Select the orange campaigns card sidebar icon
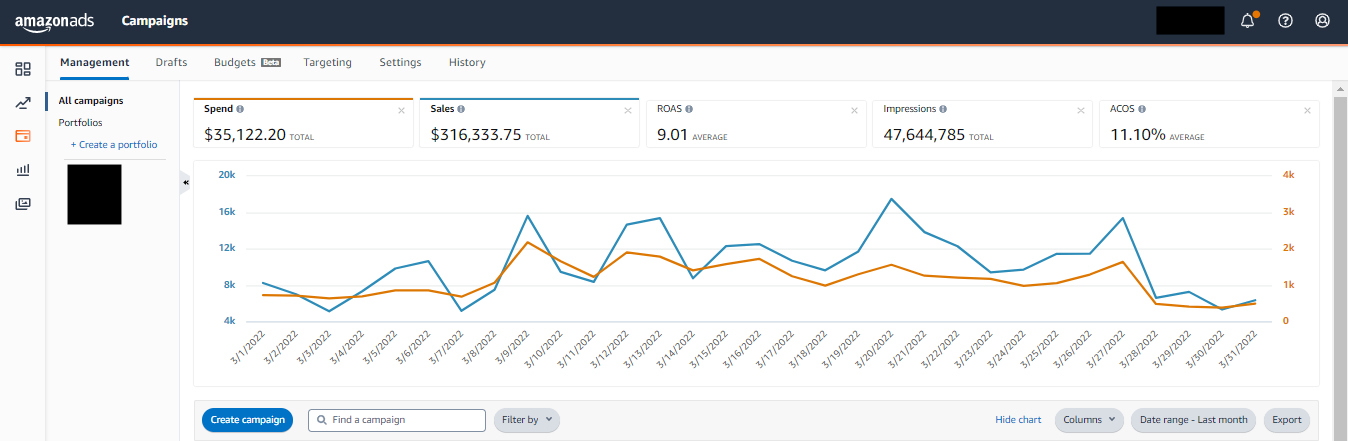 (x=23, y=136)
